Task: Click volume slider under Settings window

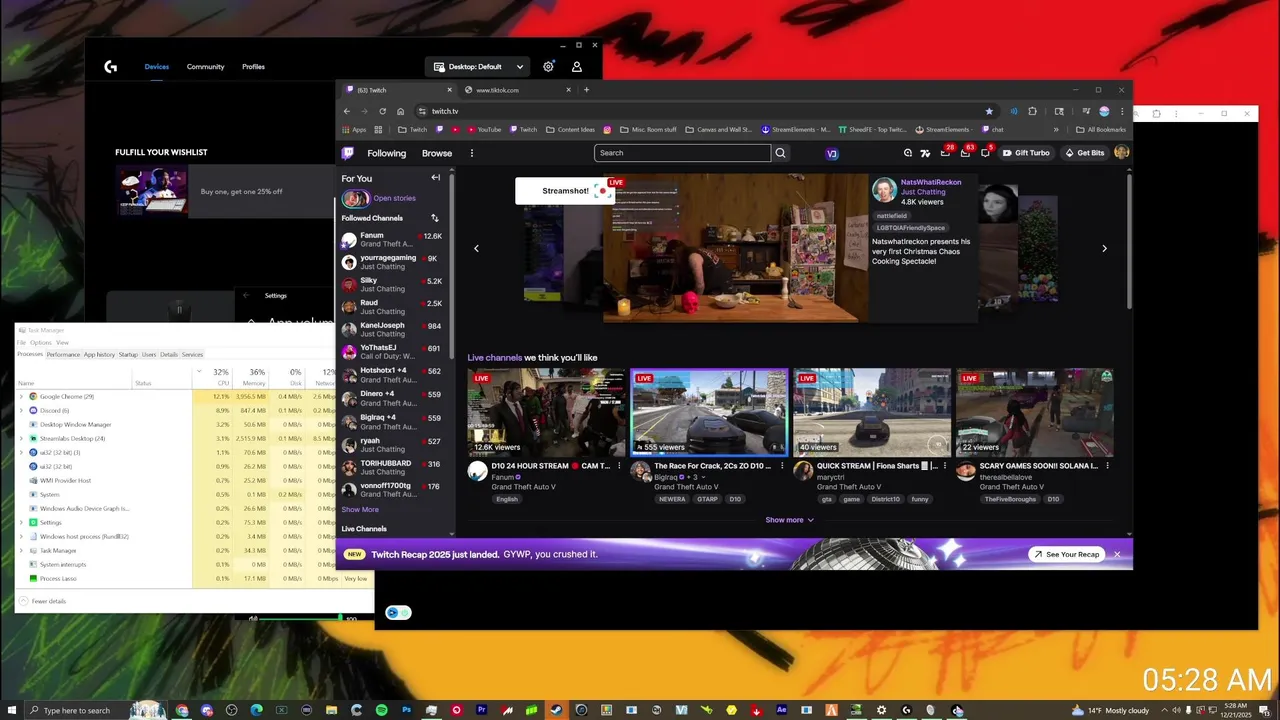Action: (x=300, y=619)
